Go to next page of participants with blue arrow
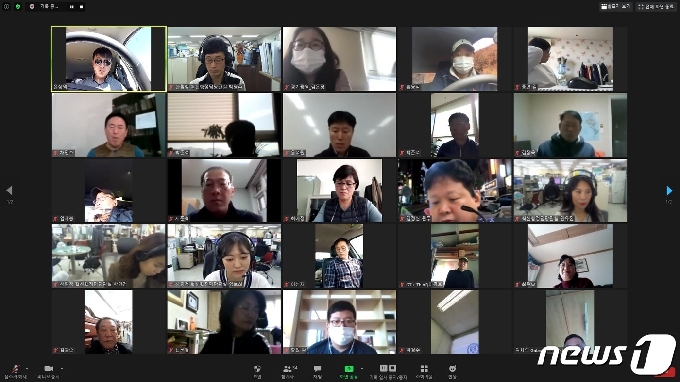680x382 pixels. click(x=669, y=190)
